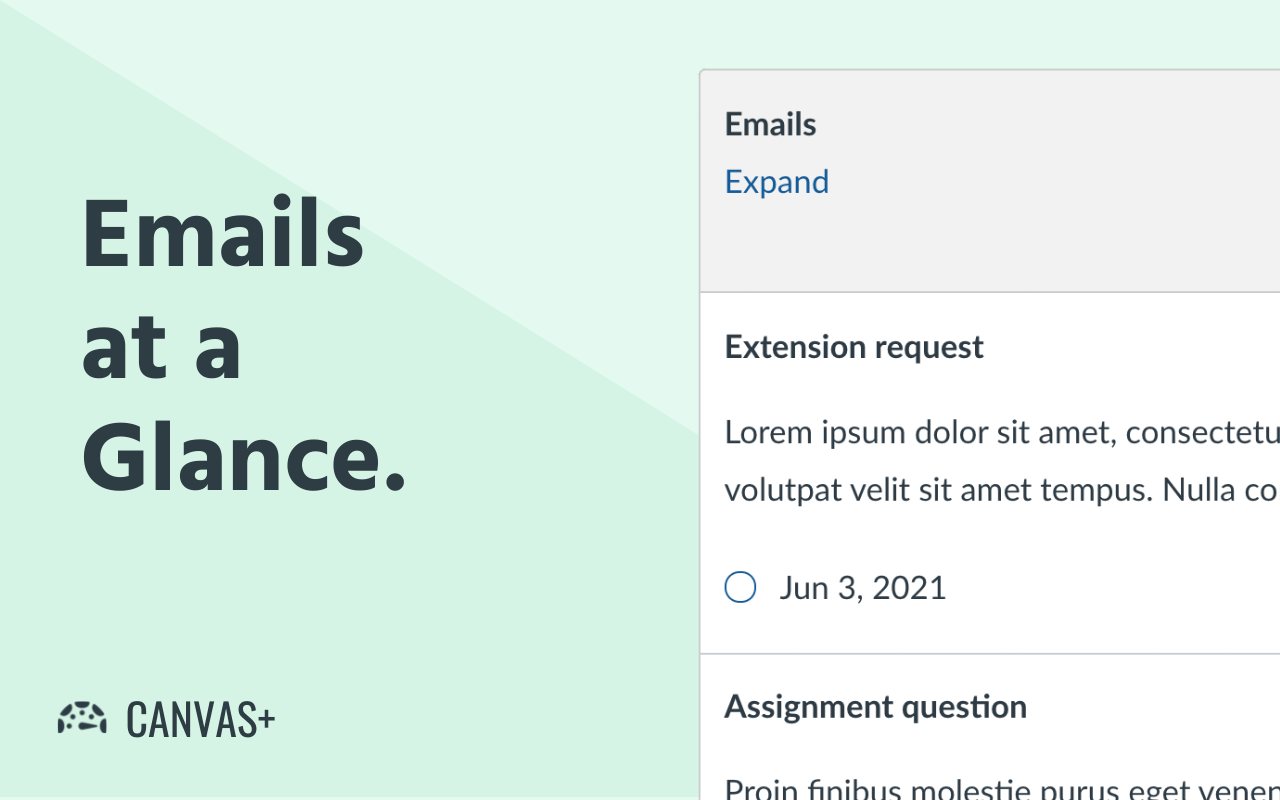Click the Canvas+ dashboard gauge logo icon

click(x=82, y=718)
